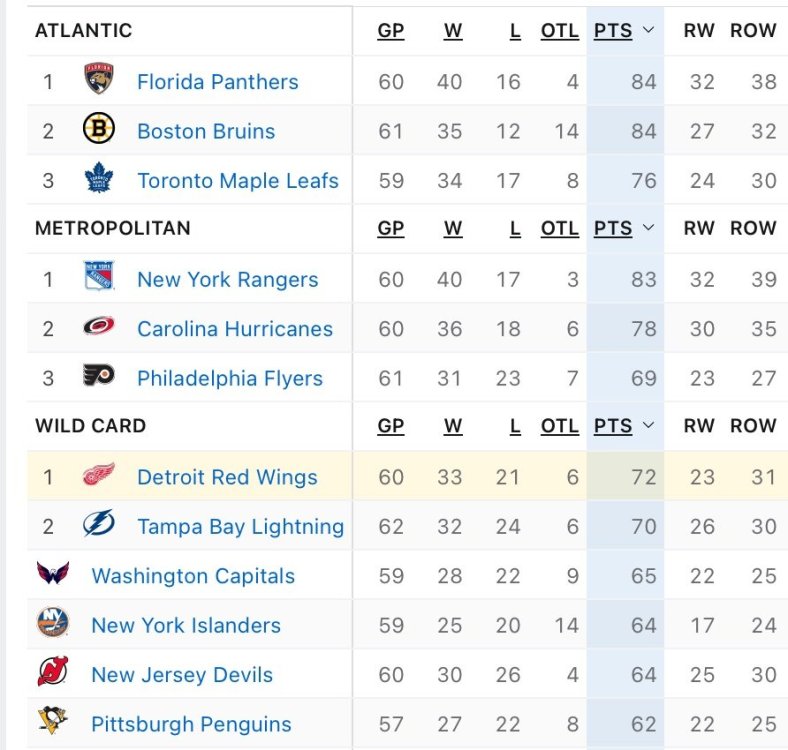This screenshot has height=750, width=788.
Task: Click the New York Rangers logo
Action: click(99, 278)
